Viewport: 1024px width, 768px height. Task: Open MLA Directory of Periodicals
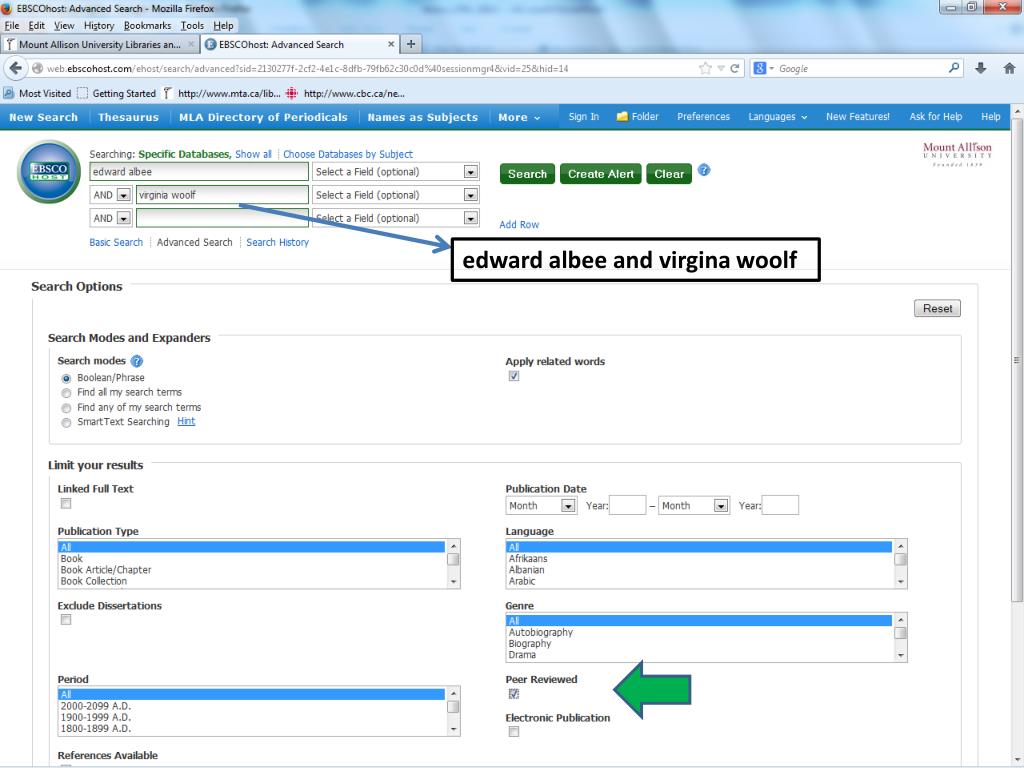pyautogui.click(x=263, y=118)
